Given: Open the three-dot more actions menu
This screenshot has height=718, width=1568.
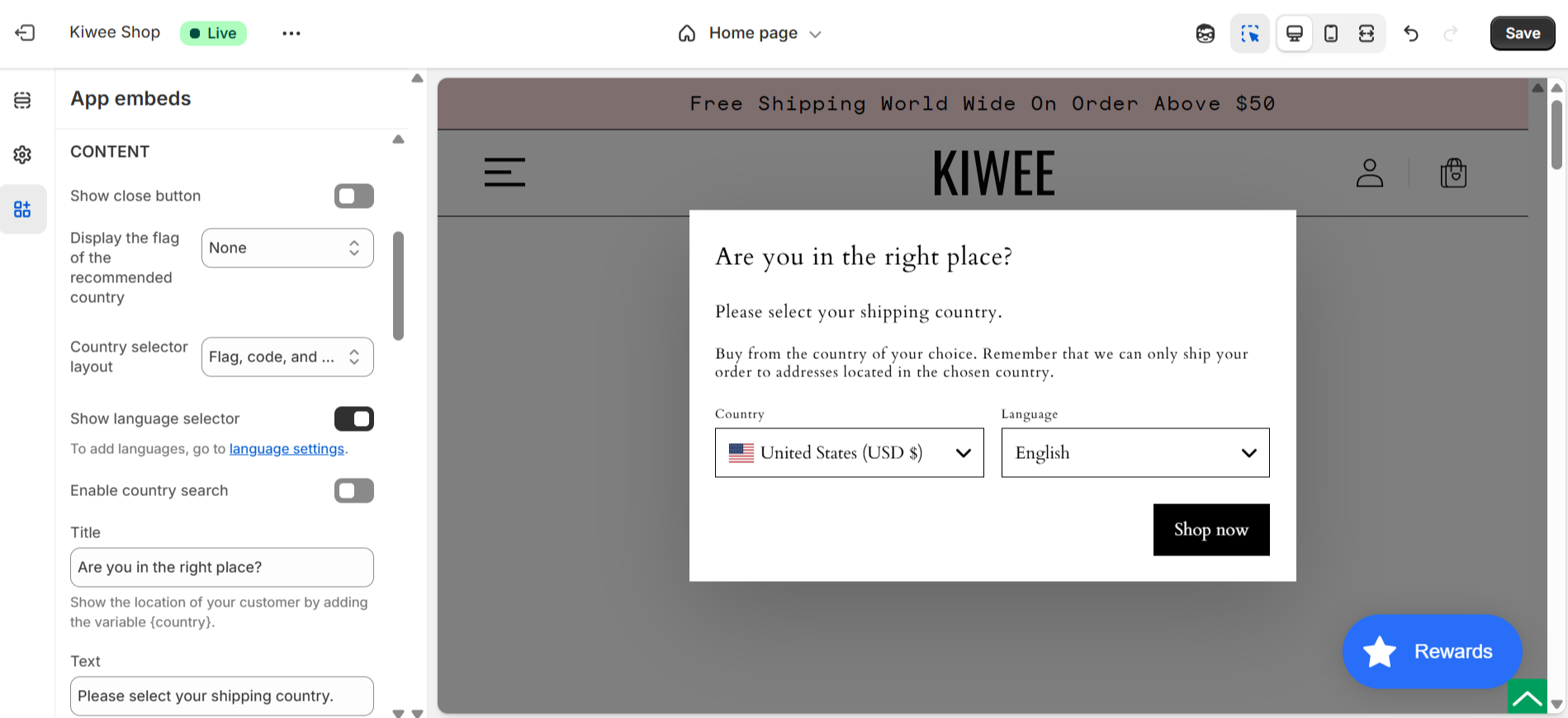Looking at the screenshot, I should [291, 33].
